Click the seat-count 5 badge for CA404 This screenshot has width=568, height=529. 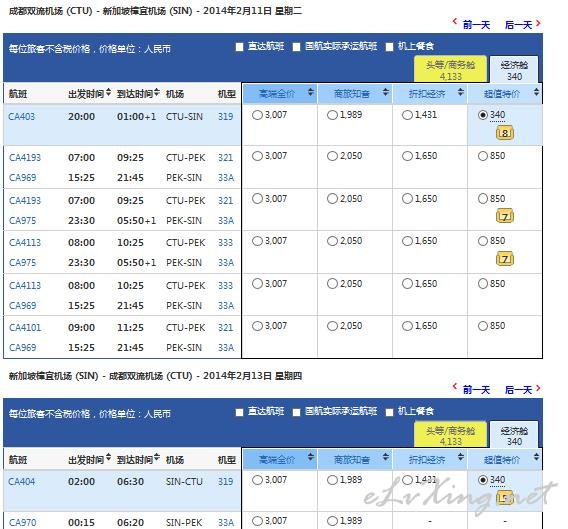click(x=505, y=498)
